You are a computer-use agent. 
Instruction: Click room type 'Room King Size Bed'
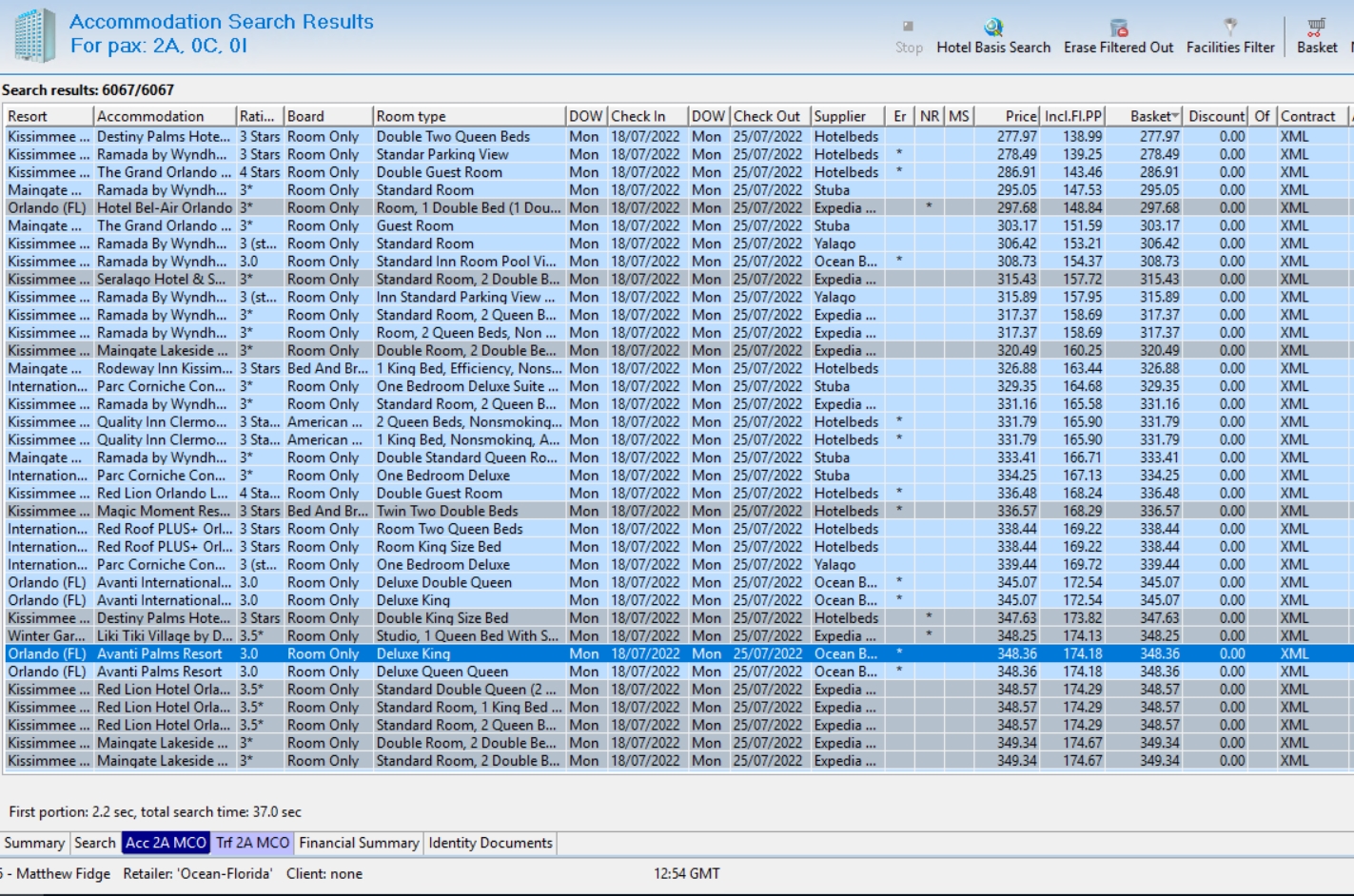(439, 547)
